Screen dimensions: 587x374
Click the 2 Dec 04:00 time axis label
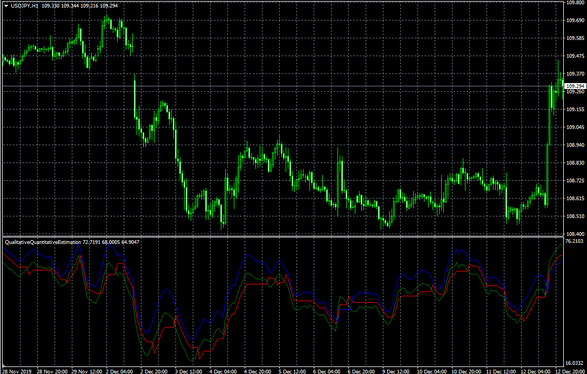tap(119, 371)
